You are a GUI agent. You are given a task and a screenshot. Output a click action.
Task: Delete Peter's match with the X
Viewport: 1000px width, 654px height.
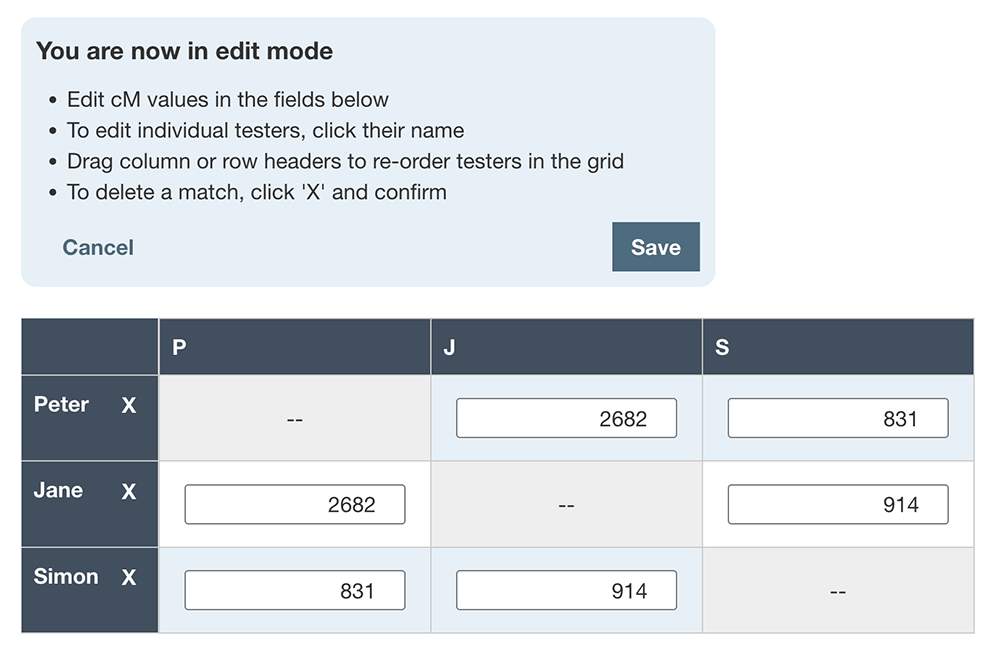[129, 406]
